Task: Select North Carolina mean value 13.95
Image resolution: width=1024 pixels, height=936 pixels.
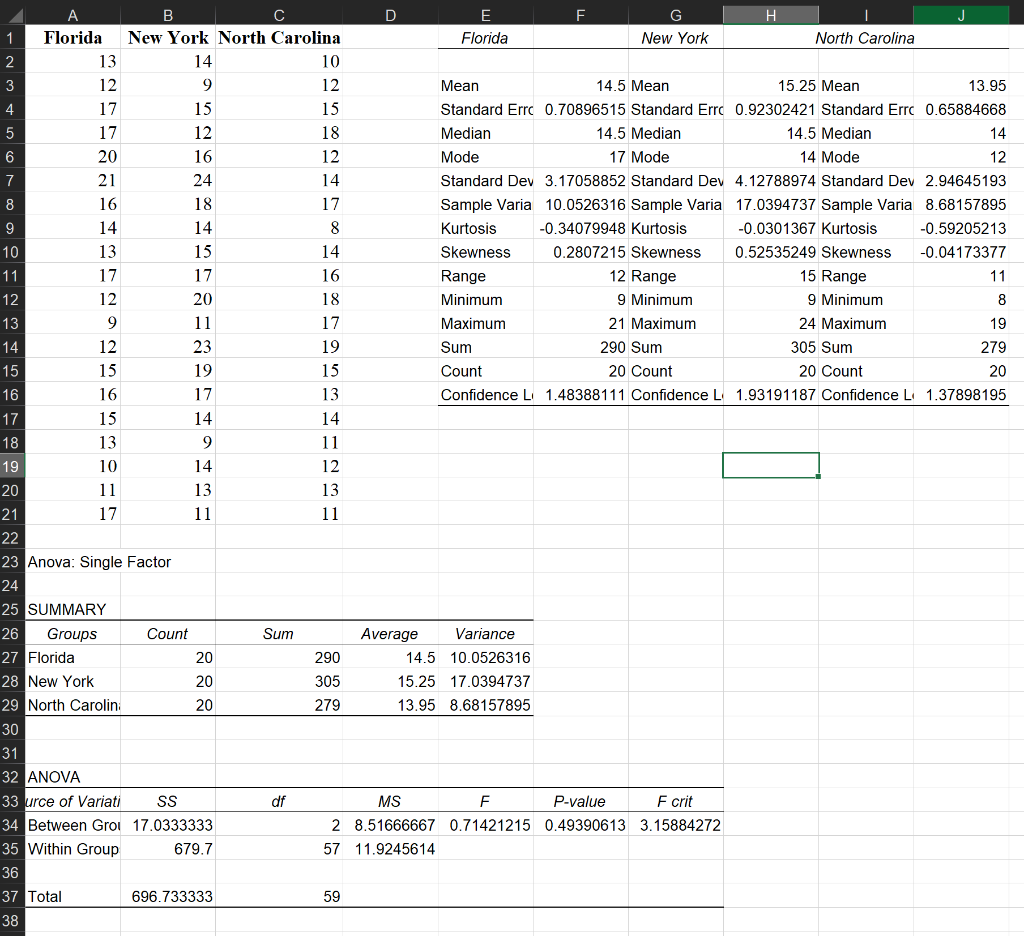Action: click(x=987, y=86)
